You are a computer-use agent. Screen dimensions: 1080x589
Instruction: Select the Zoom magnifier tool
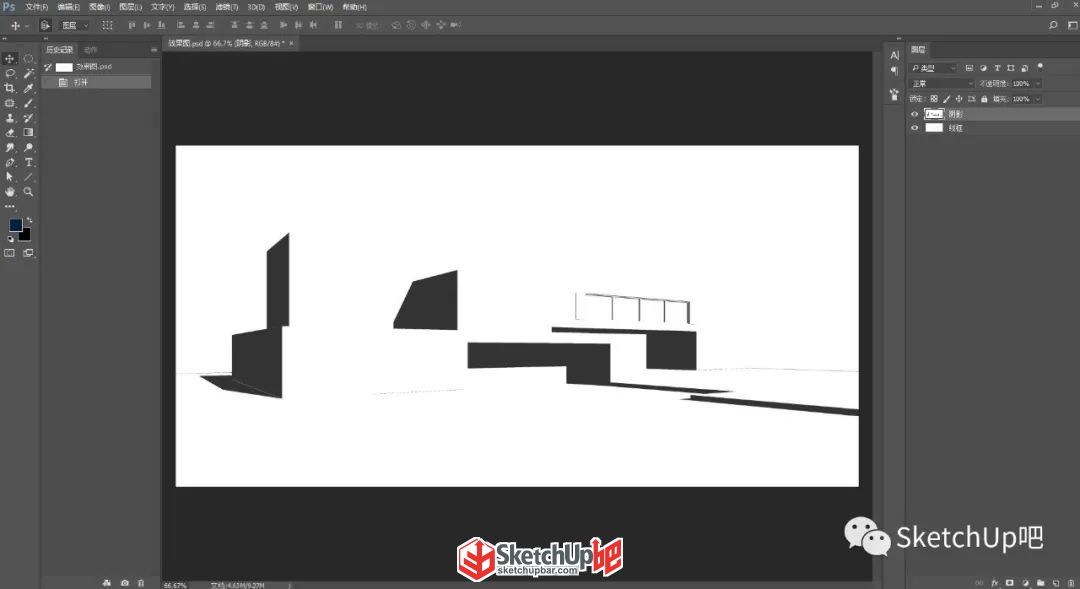28,192
